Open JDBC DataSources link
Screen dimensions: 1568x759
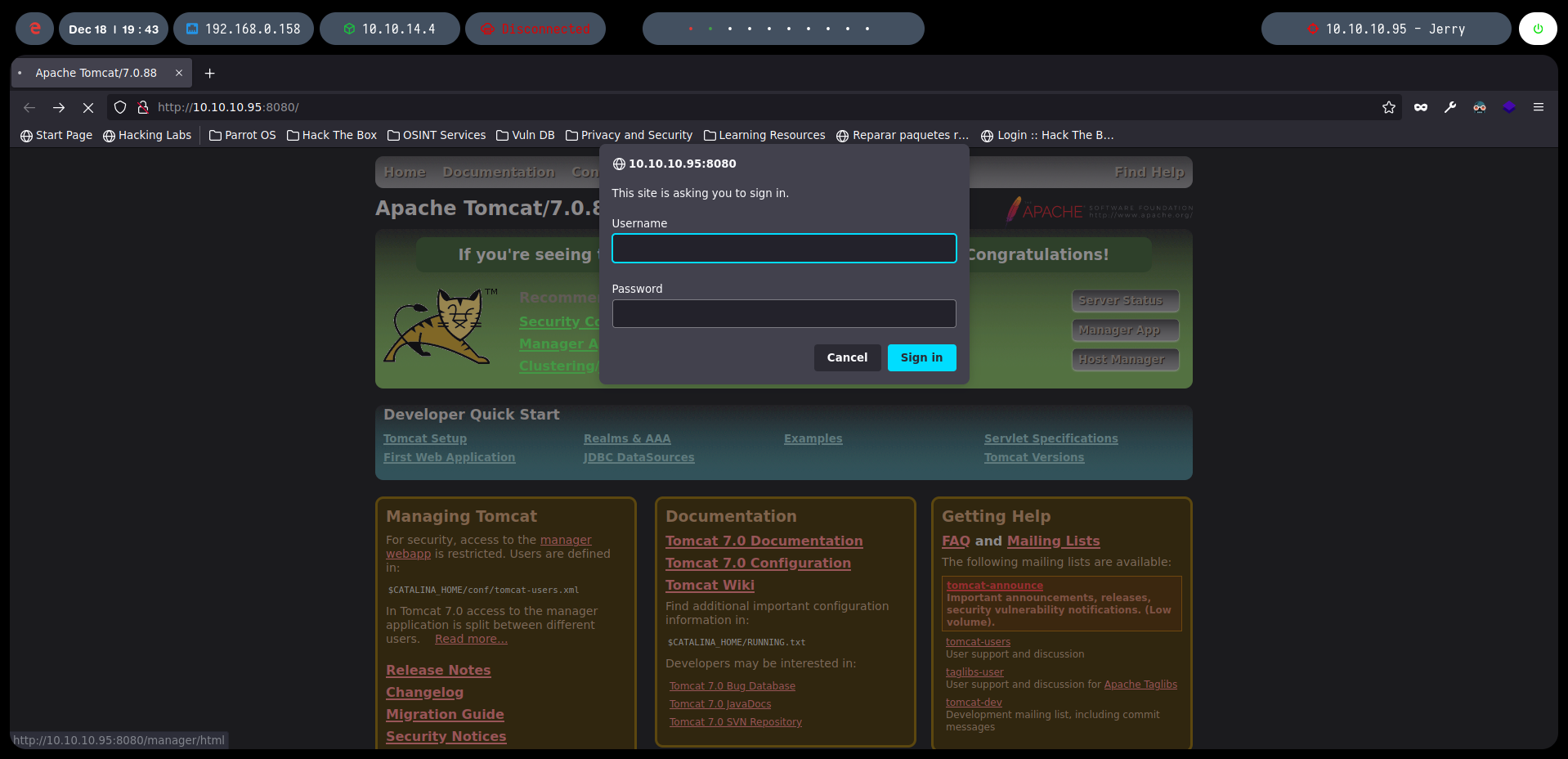tap(639, 458)
